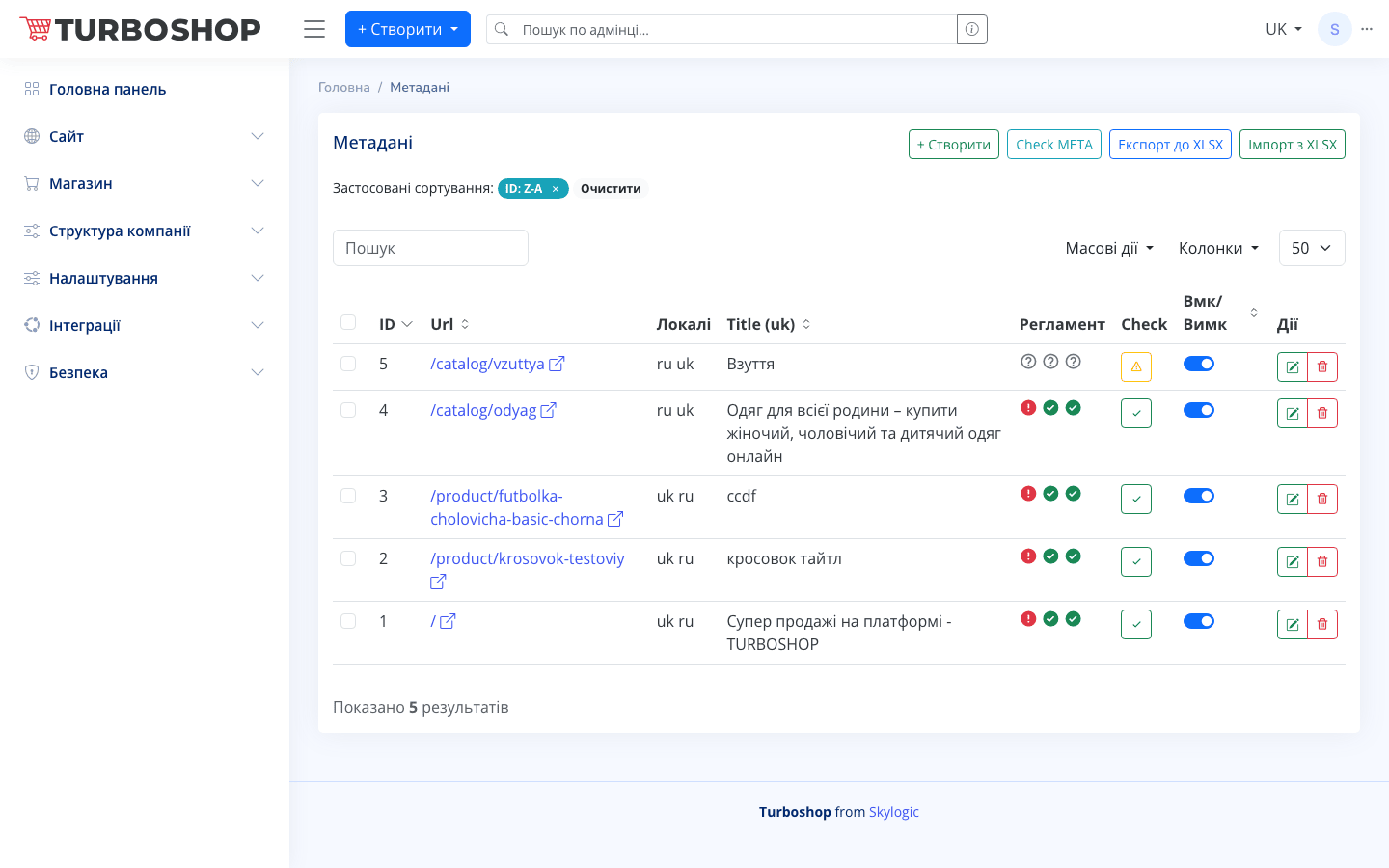Focus the Пошук table search field
1389x868 pixels.
(x=430, y=248)
